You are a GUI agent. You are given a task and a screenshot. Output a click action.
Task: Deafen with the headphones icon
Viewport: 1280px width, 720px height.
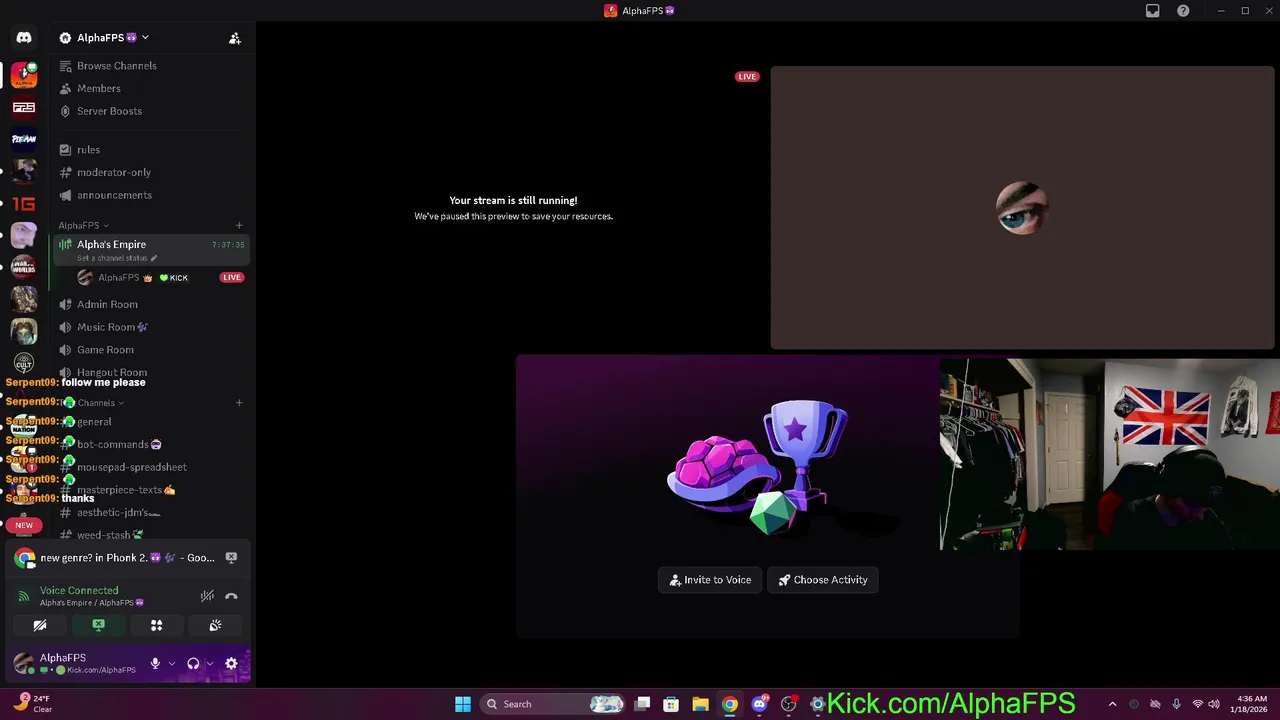pyautogui.click(x=193, y=663)
